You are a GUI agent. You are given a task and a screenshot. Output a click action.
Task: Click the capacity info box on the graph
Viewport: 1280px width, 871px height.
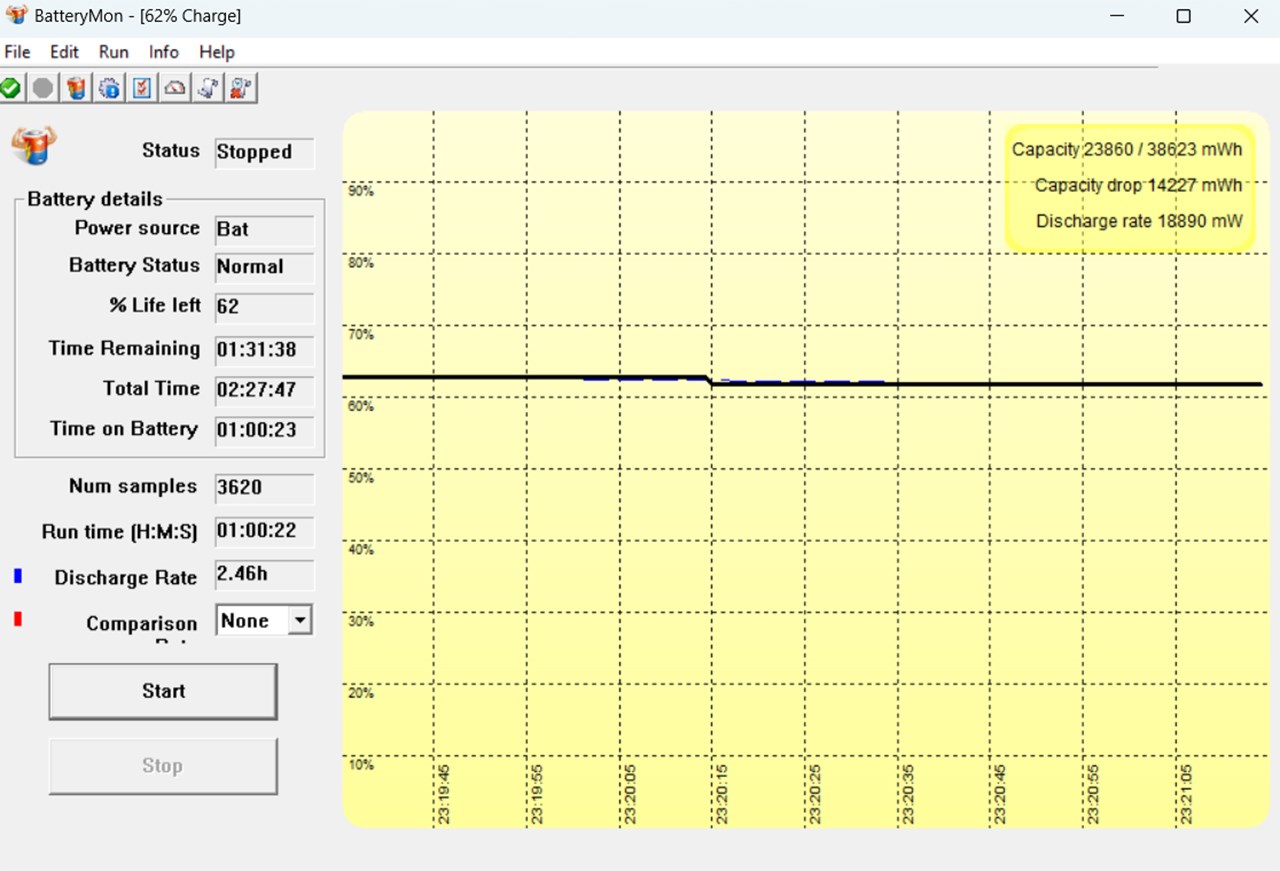(x=1128, y=186)
